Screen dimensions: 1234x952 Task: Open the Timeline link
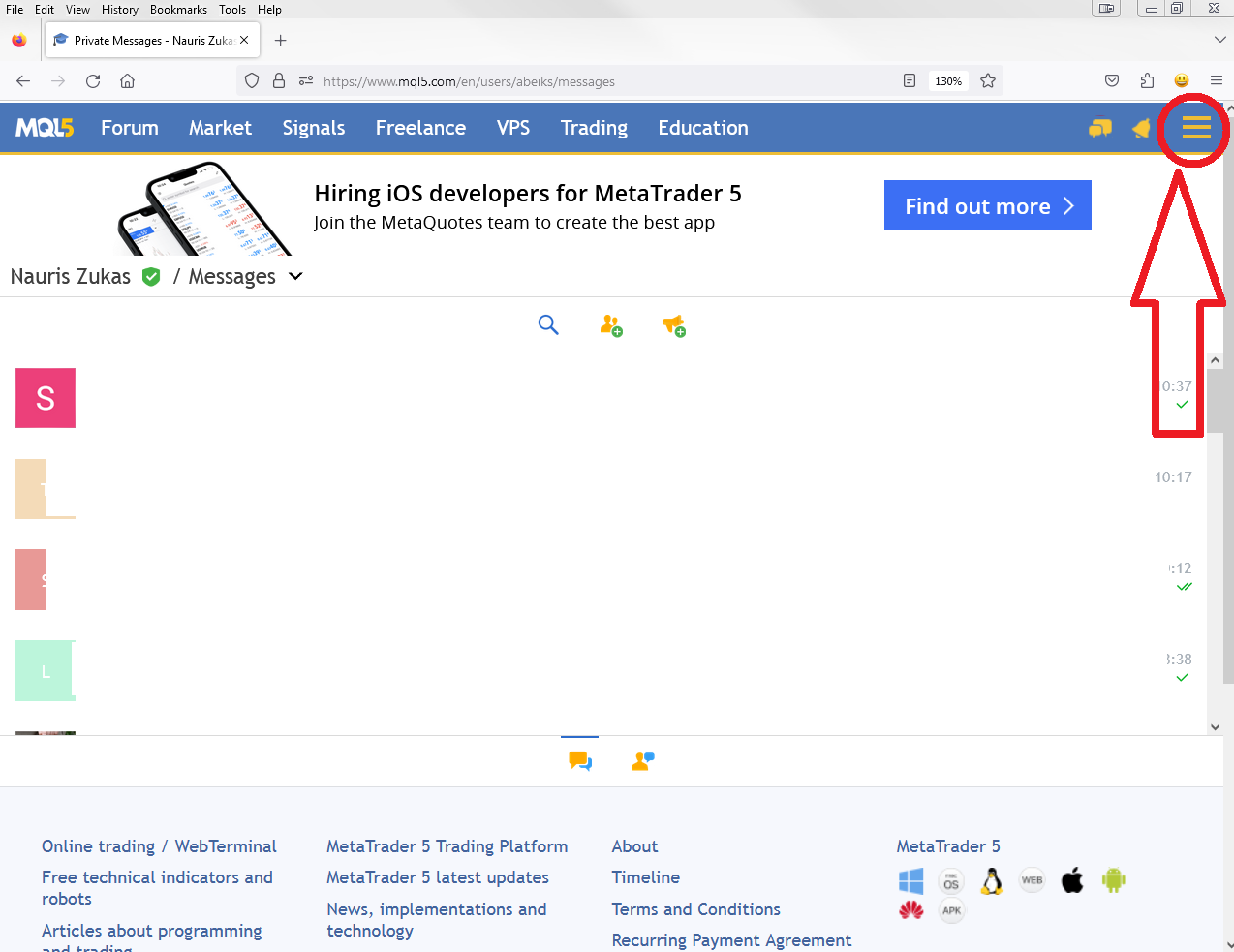click(646, 877)
